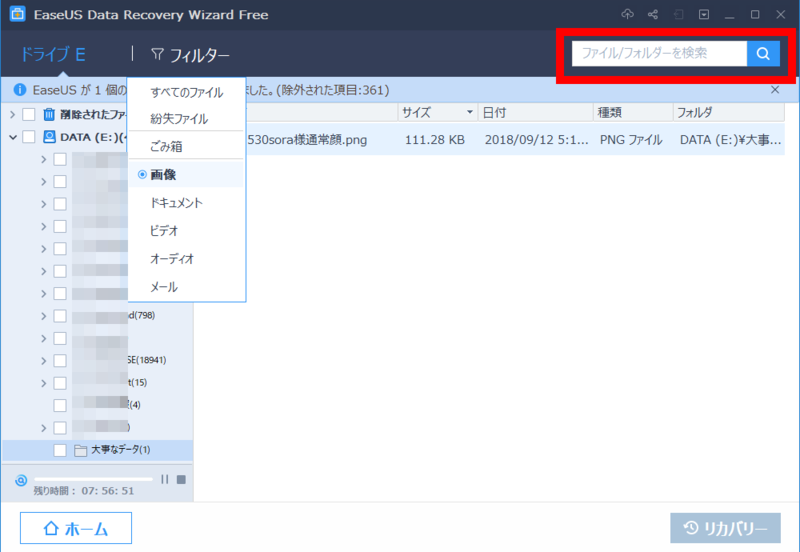800x552 pixels.
Task: Click the sort arrow in サイズ column
Action: 469,112
